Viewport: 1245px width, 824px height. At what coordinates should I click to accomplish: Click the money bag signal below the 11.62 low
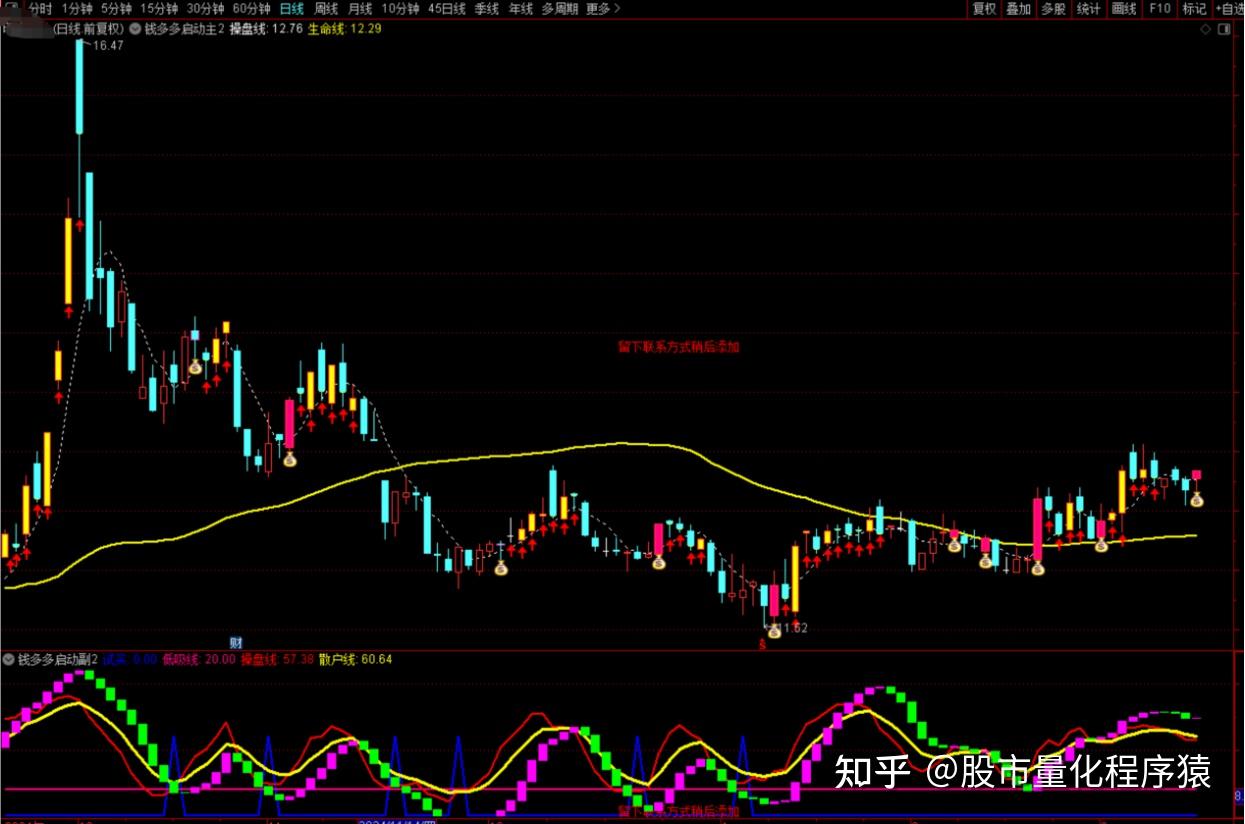(773, 631)
